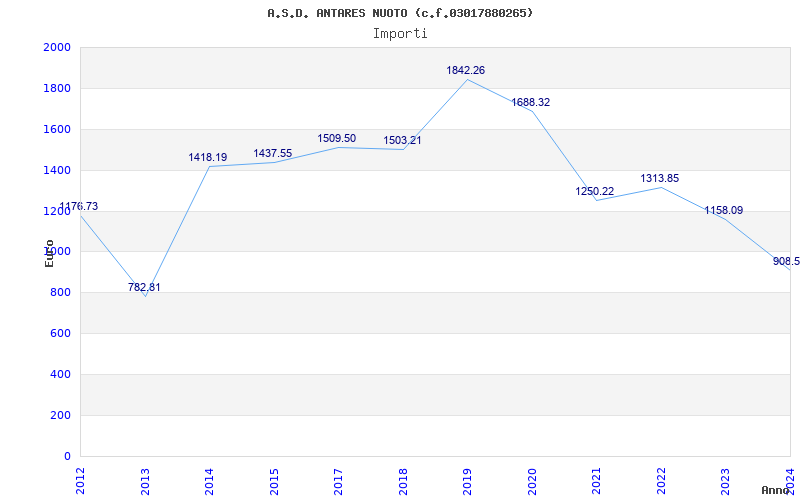This screenshot has height=500, width=800.
Task: Click the y-axis tick label 800
Action: click(60, 292)
